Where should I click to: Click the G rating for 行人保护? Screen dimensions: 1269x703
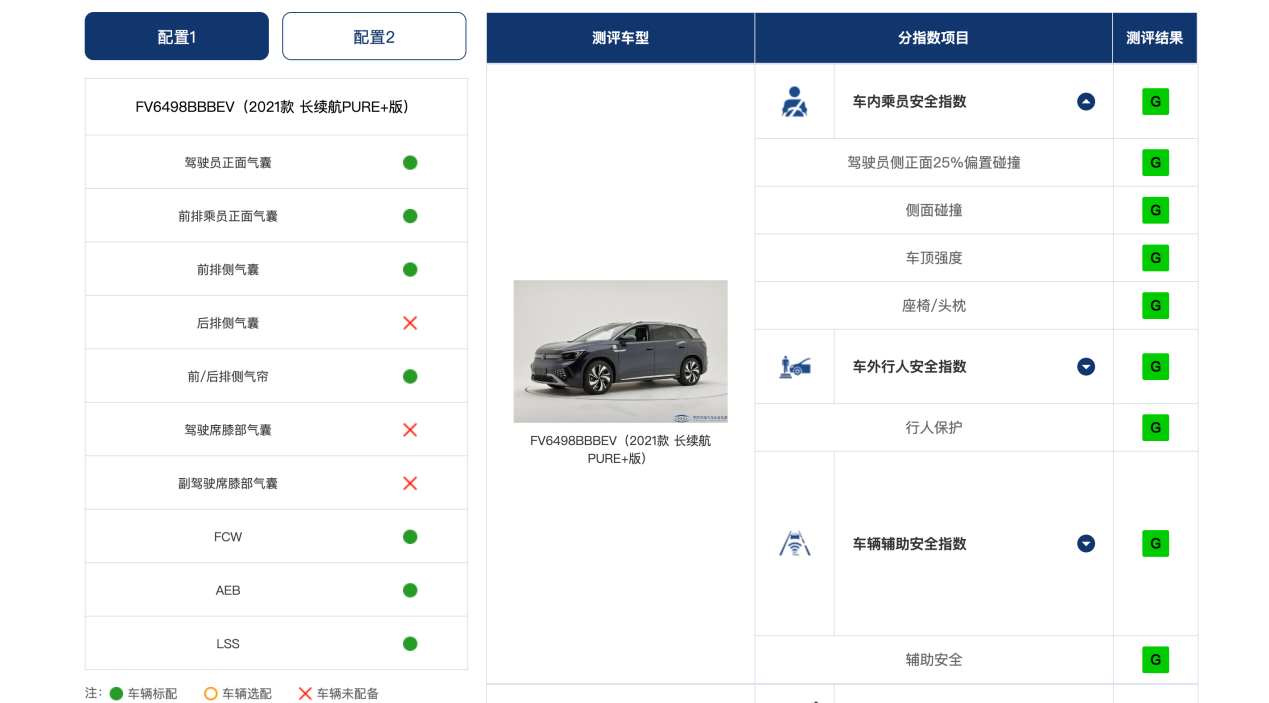(x=1156, y=428)
